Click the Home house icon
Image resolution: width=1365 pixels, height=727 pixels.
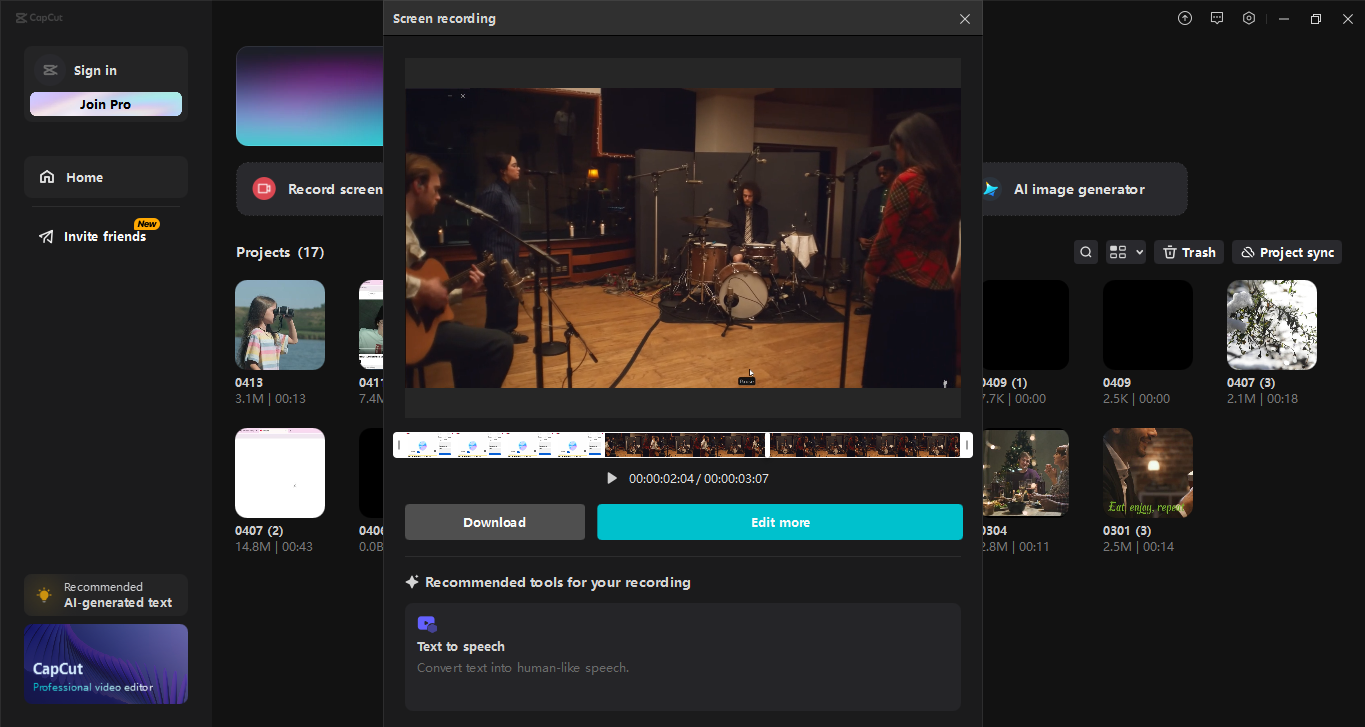[x=47, y=177]
